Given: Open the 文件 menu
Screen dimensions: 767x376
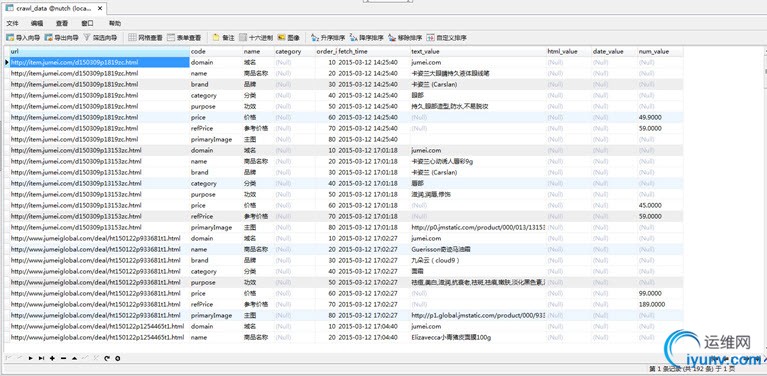Looking at the screenshot, I should pyautogui.click(x=12, y=23).
